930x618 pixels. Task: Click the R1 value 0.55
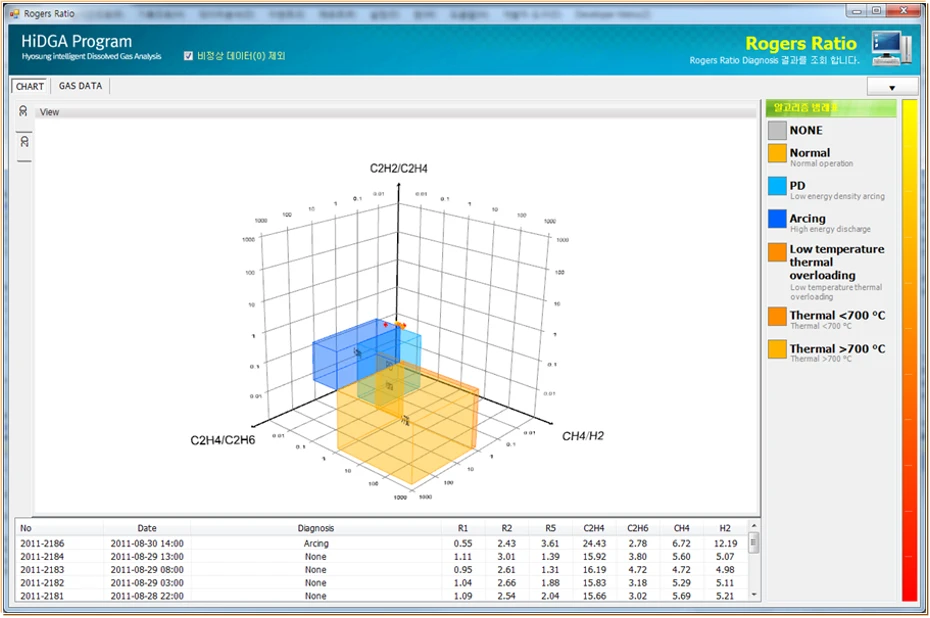(463, 543)
